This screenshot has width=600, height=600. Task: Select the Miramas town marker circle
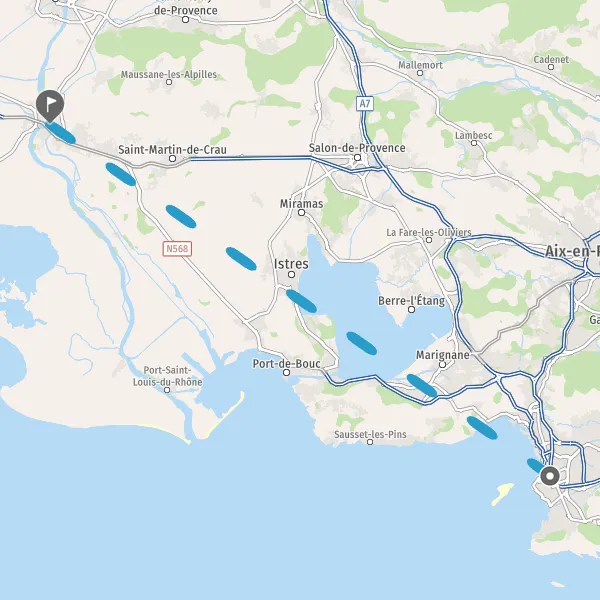(302, 212)
